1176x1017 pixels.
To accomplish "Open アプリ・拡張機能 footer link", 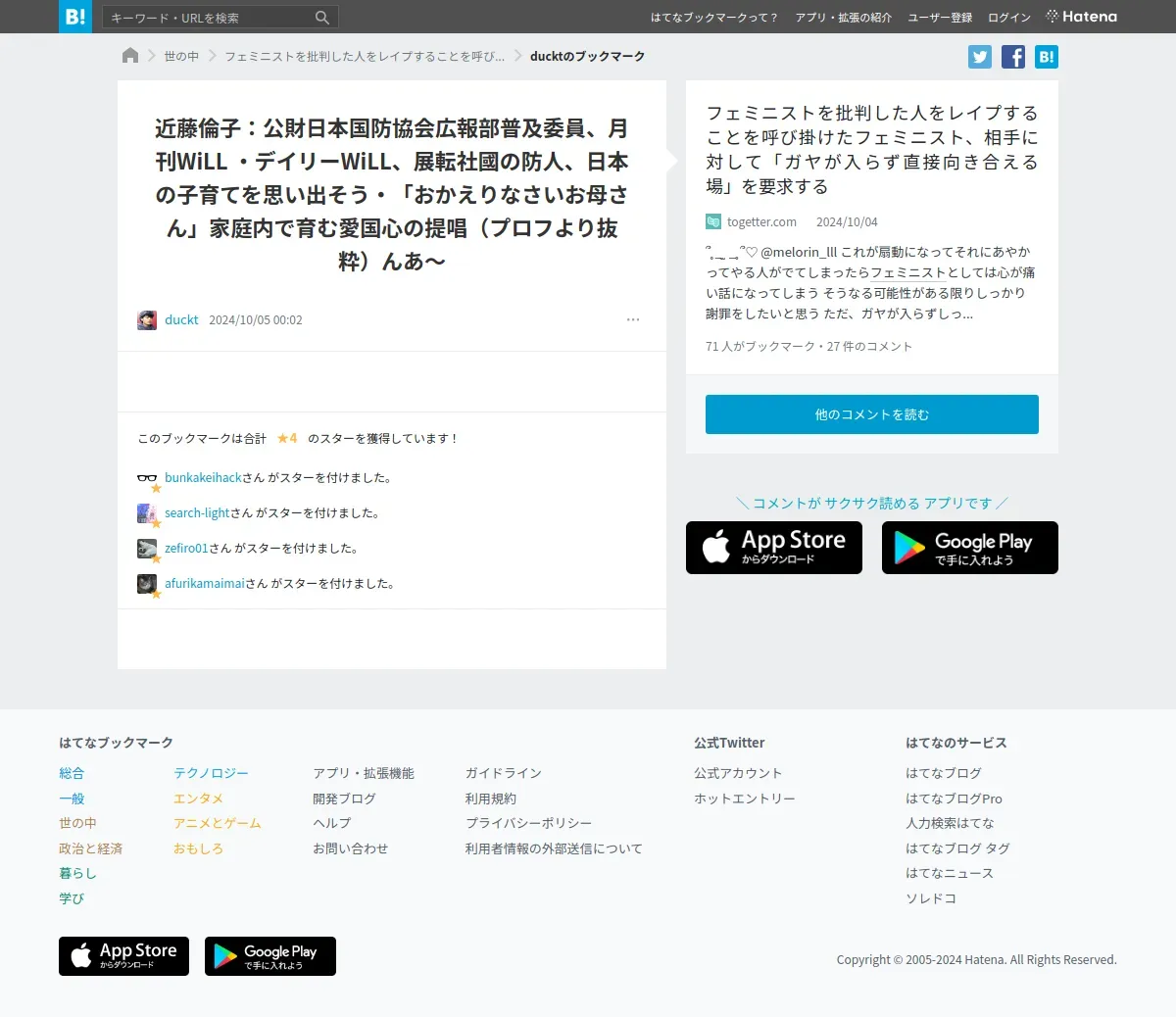I will [364, 774].
